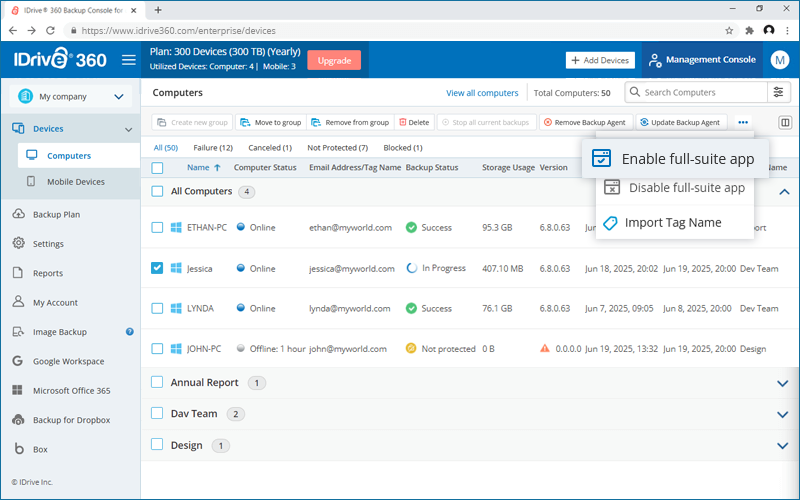Screen dimensions: 800x500
Task: Click the Remove Backup Agent button
Action: (586, 122)
